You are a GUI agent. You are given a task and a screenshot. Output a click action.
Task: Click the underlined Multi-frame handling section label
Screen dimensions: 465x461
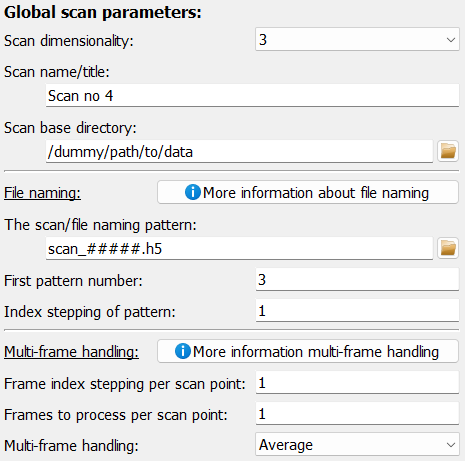[71, 352]
